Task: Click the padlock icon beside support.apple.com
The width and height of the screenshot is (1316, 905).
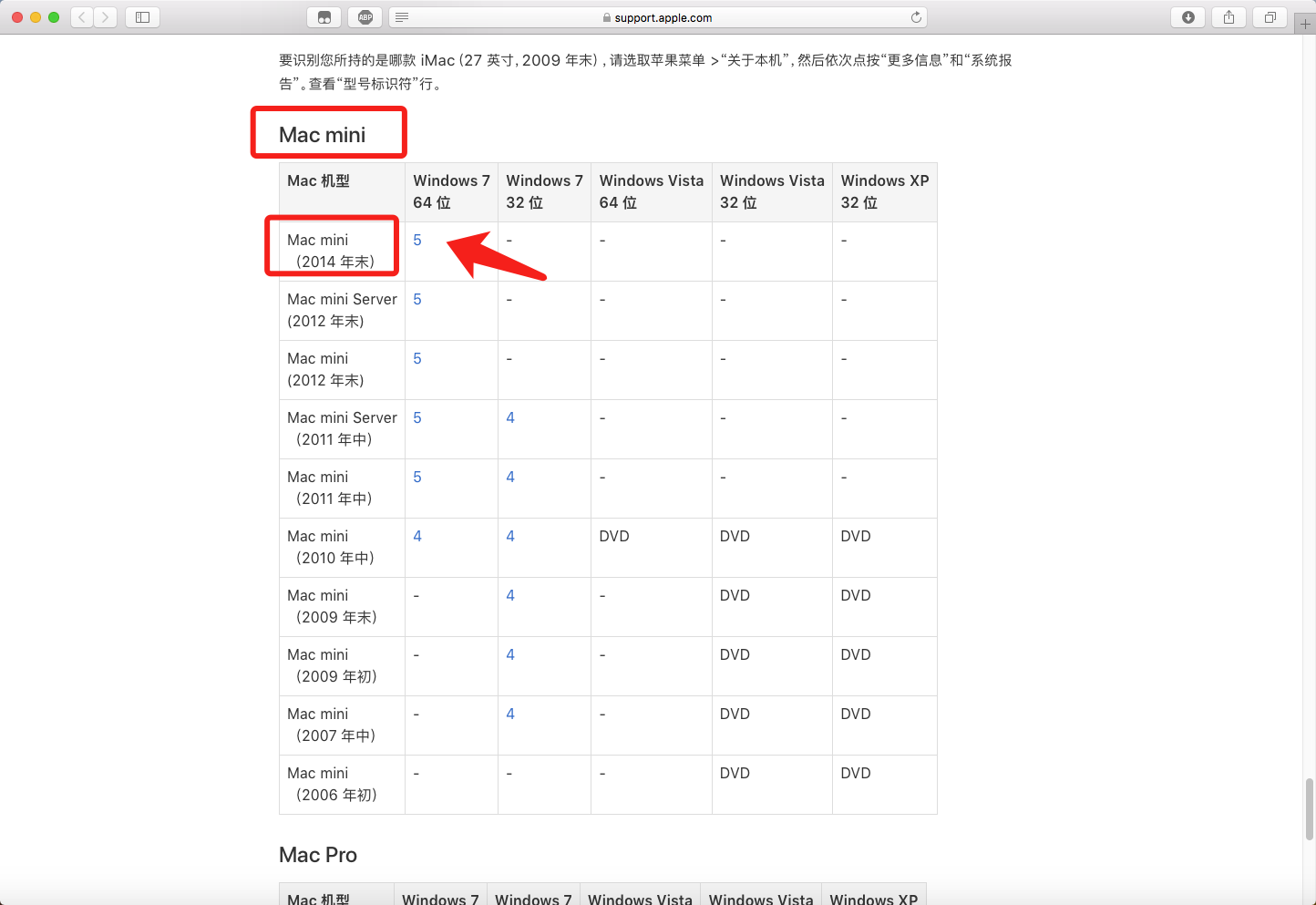Action: point(607,17)
